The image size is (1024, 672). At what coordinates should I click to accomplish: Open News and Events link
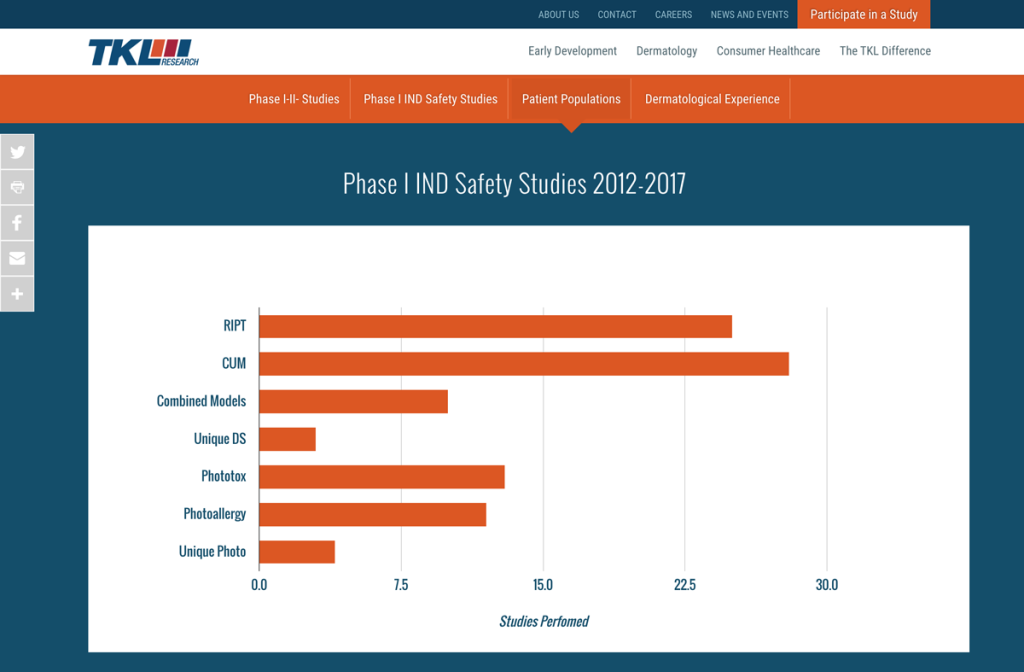click(749, 14)
